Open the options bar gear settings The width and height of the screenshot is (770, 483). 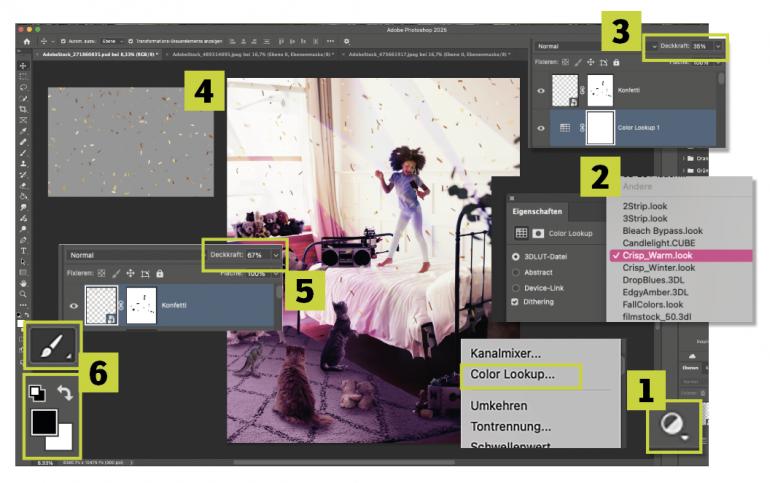click(x=346, y=42)
